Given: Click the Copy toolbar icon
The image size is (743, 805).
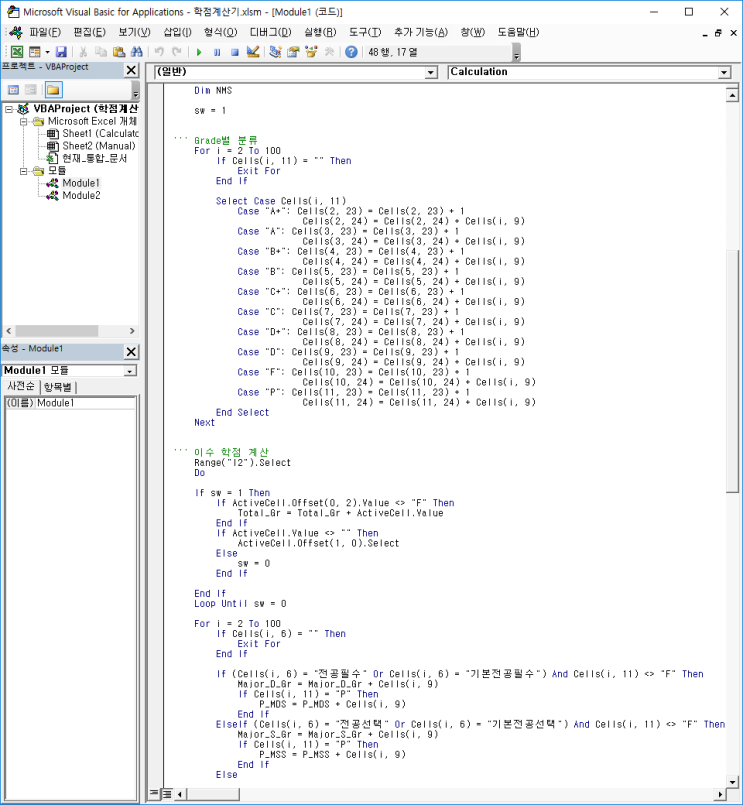Looking at the screenshot, I should (x=101, y=52).
